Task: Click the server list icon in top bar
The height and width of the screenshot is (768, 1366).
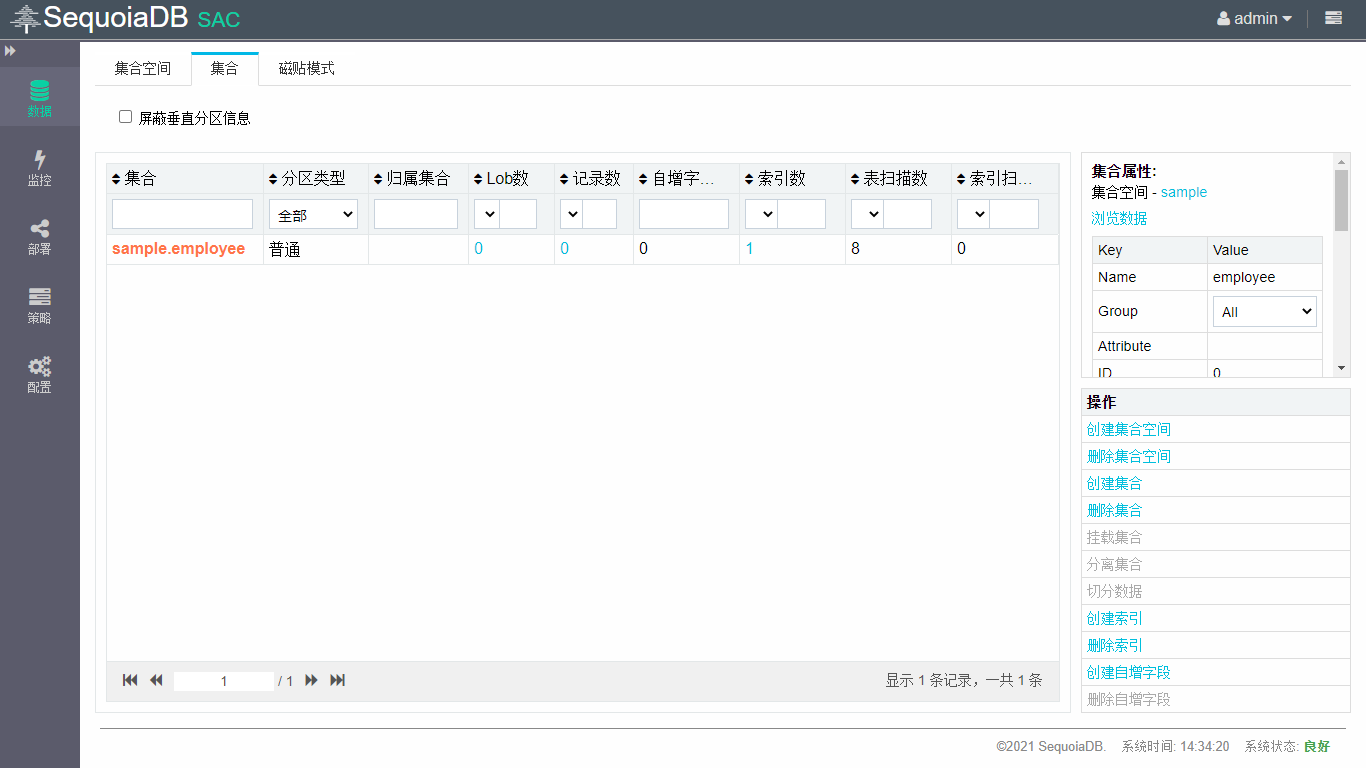Action: pyautogui.click(x=1333, y=18)
